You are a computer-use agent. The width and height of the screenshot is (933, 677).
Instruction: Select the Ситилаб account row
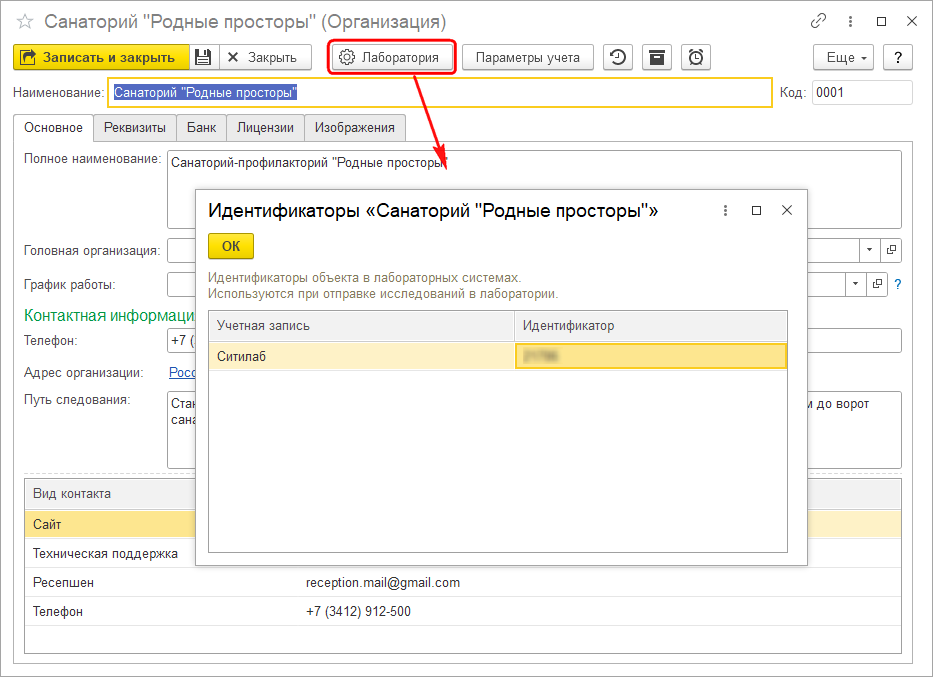coord(360,356)
